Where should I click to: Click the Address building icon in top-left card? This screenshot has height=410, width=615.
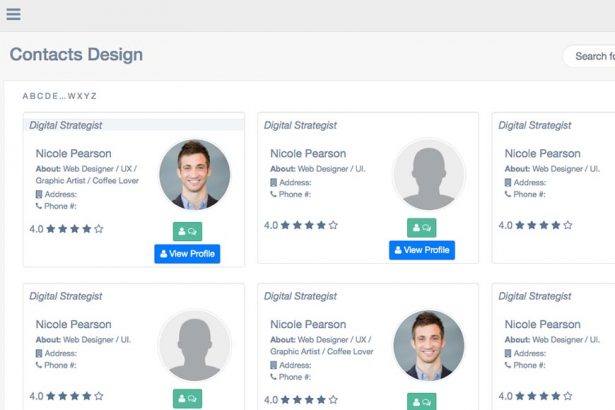39,194
